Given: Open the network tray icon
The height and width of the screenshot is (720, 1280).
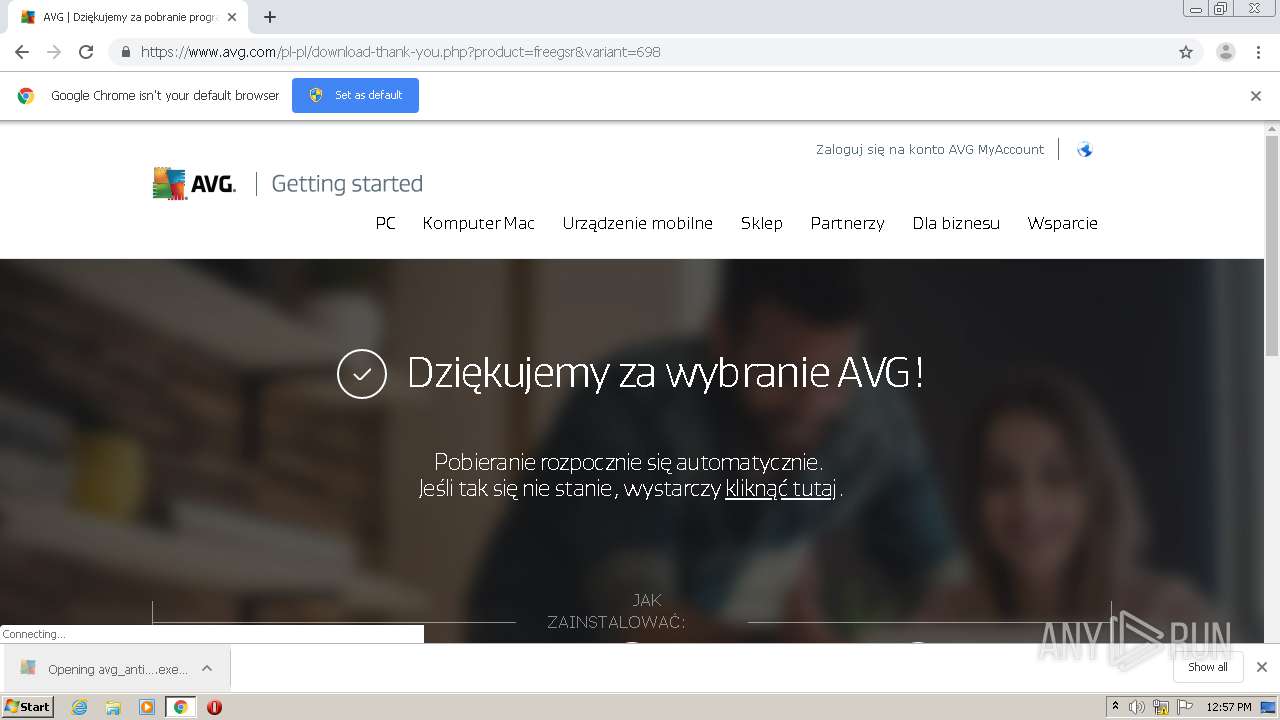Looking at the screenshot, I should 1161,707.
